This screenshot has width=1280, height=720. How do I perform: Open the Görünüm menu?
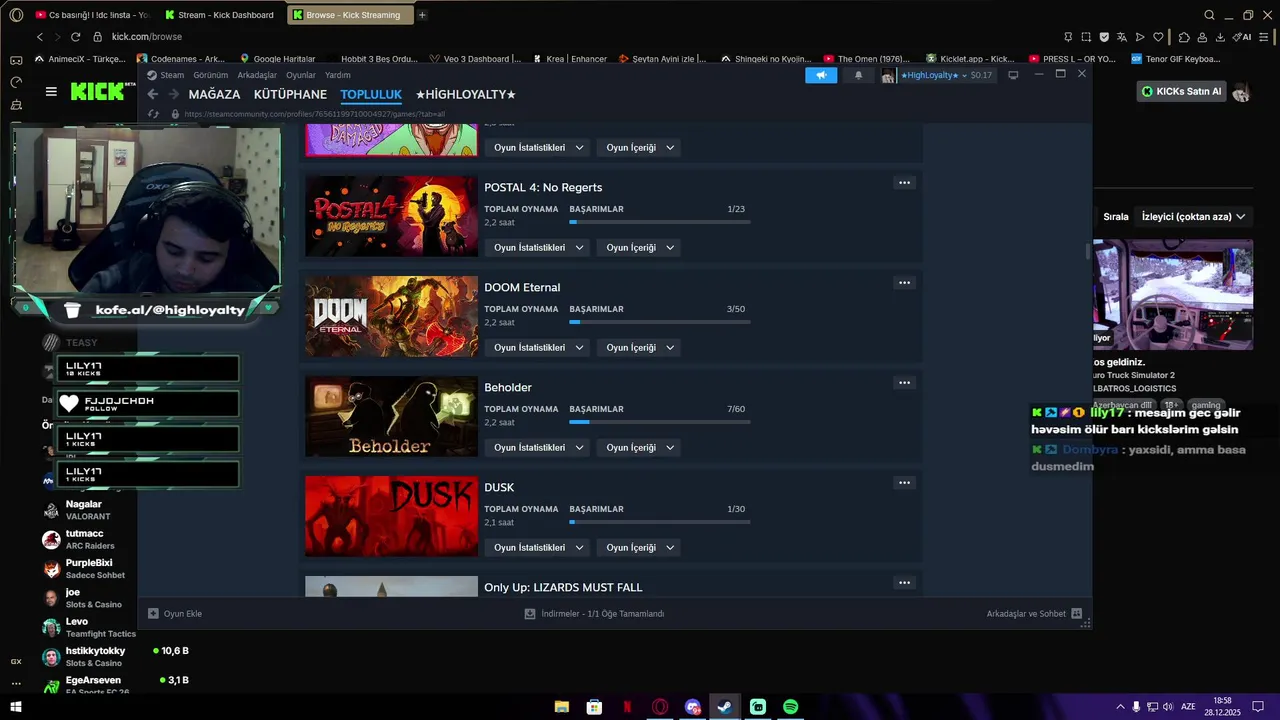click(x=210, y=75)
